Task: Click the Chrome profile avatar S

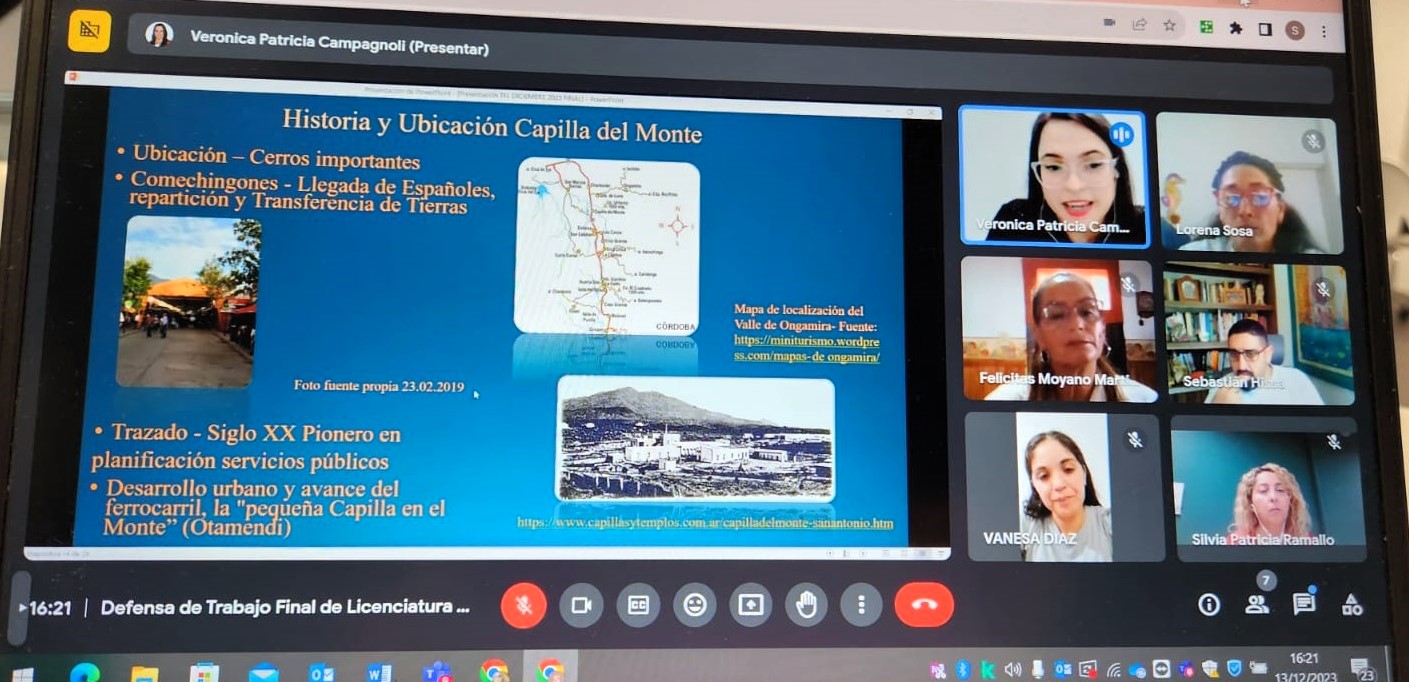Action: [1294, 30]
